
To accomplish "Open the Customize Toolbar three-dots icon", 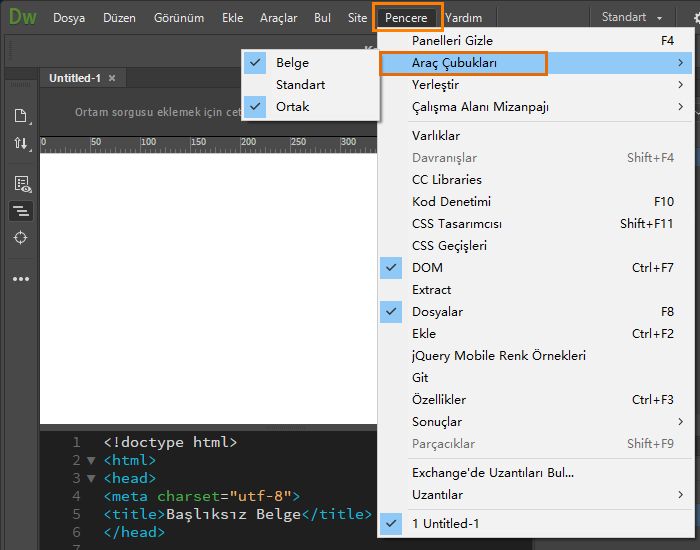I will (x=20, y=279).
